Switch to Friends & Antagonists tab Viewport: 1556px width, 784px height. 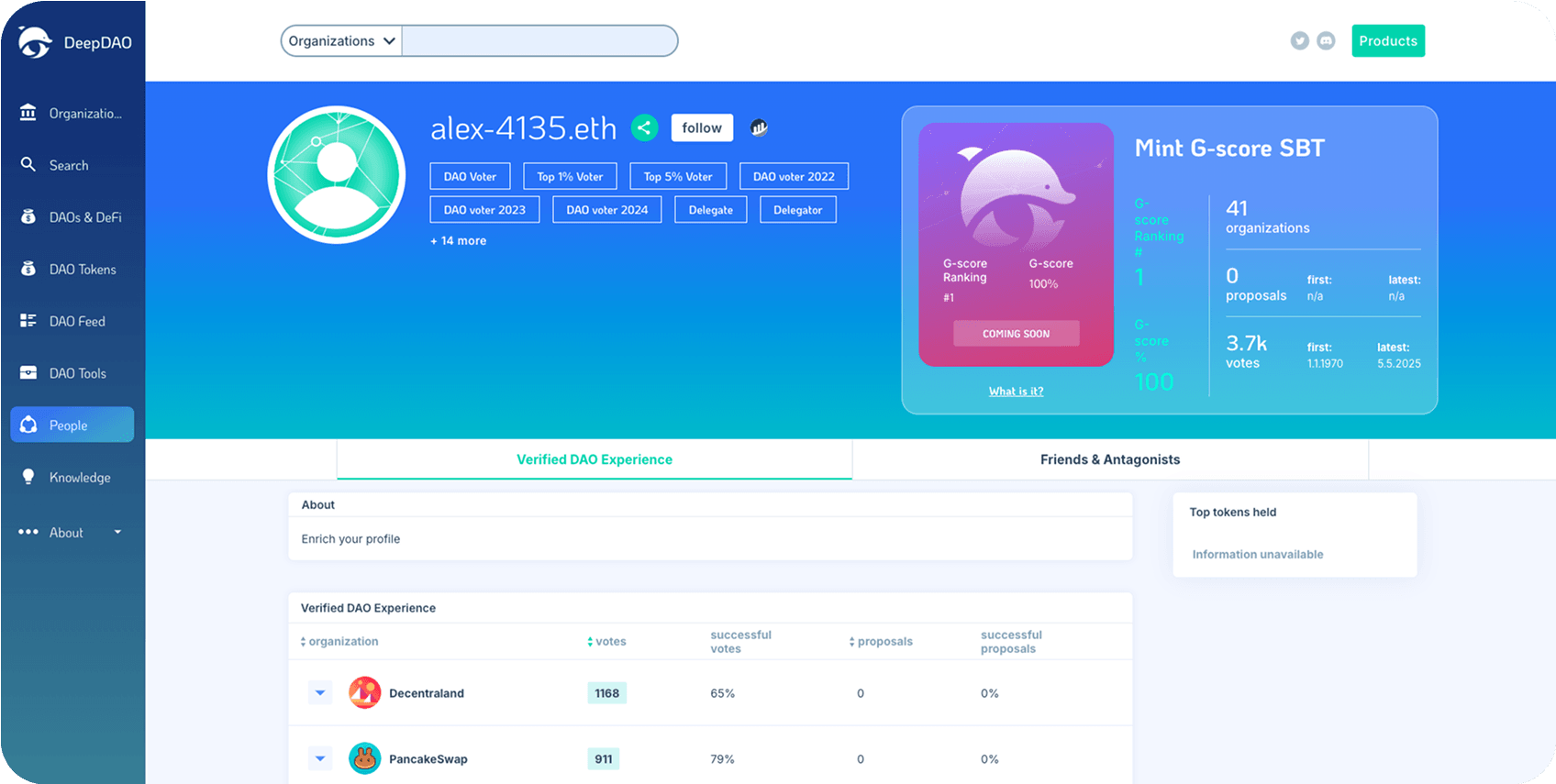[x=1109, y=459]
